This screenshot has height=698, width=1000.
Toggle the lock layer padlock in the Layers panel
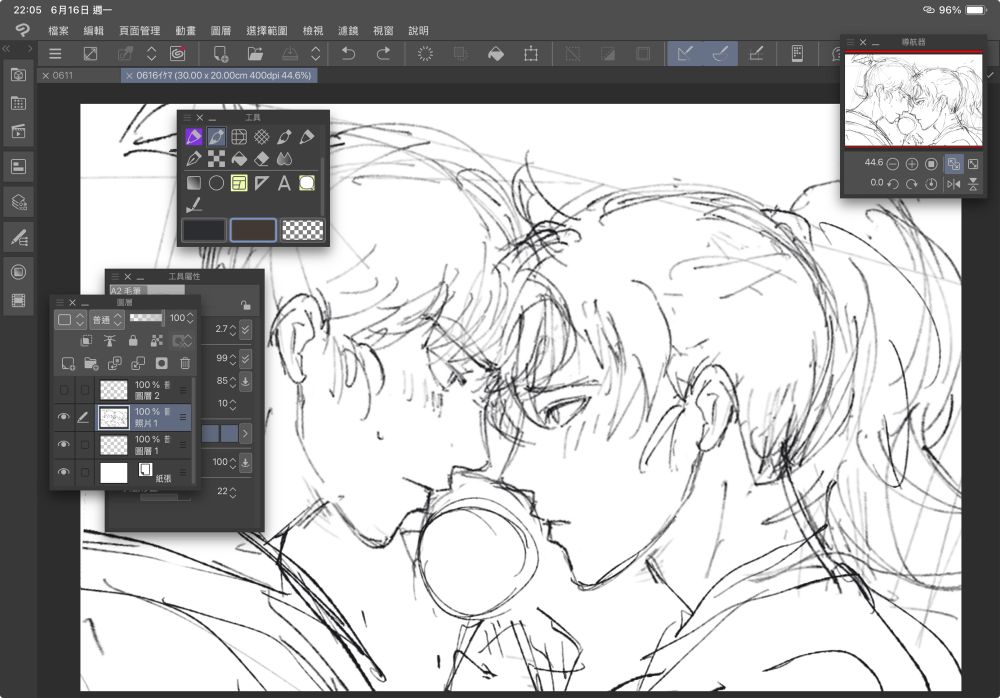coord(133,341)
